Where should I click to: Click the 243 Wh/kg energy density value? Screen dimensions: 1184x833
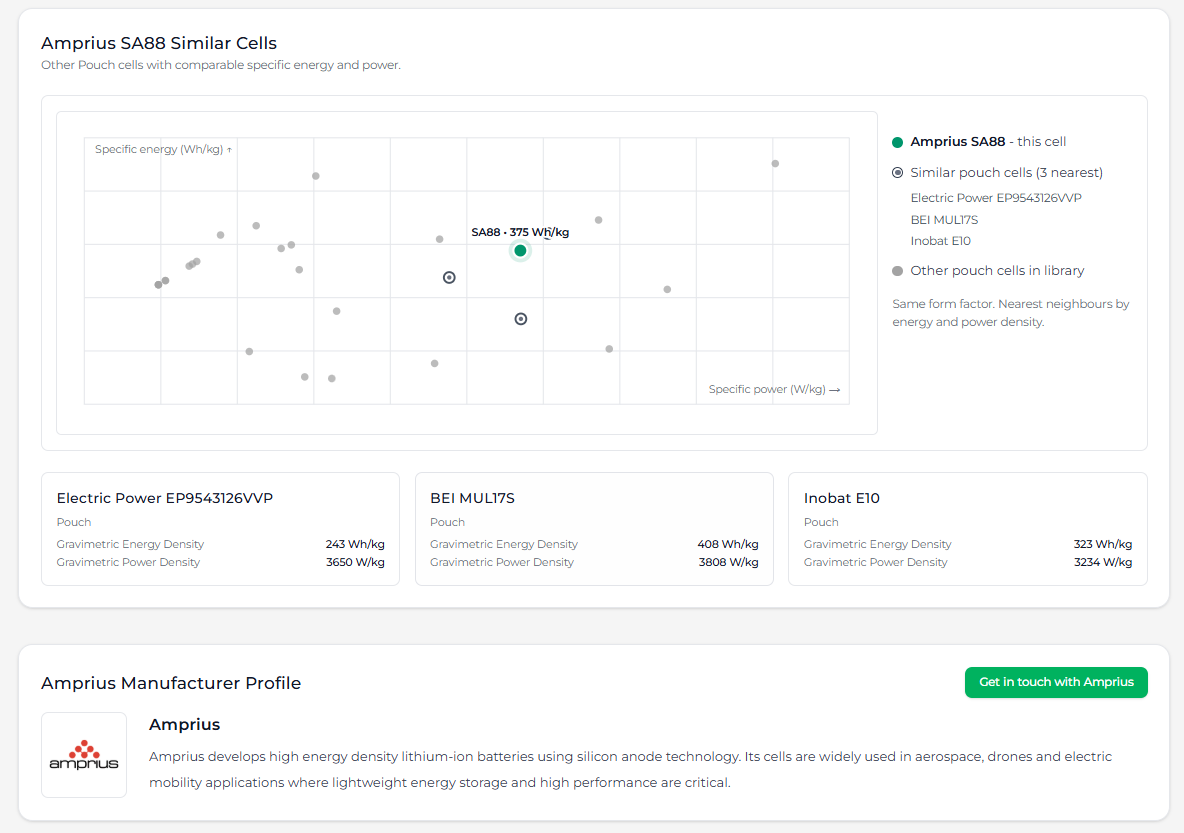pyautogui.click(x=355, y=544)
